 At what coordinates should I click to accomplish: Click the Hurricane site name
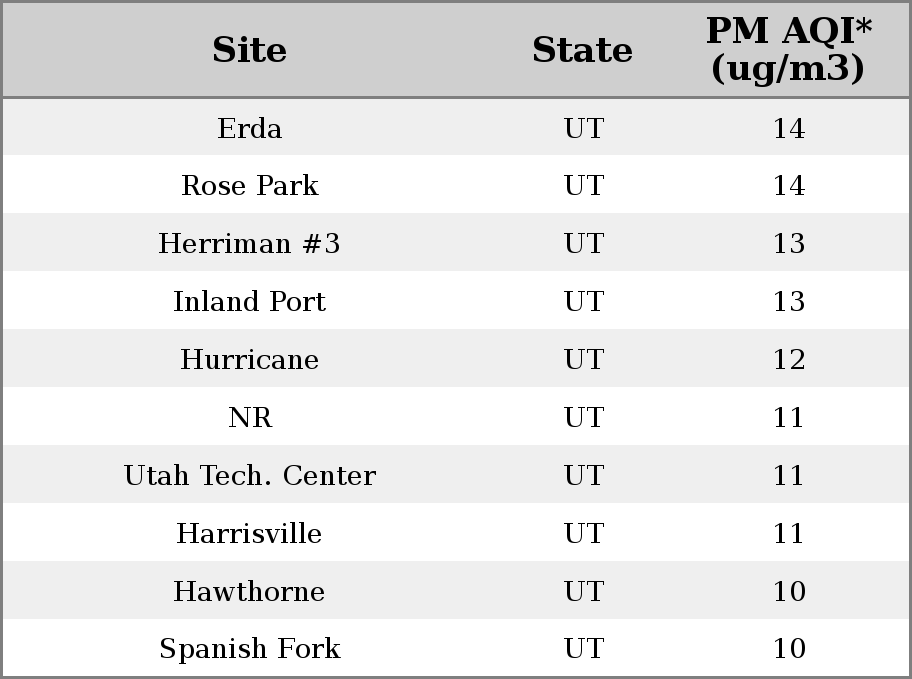pyautogui.click(x=250, y=360)
